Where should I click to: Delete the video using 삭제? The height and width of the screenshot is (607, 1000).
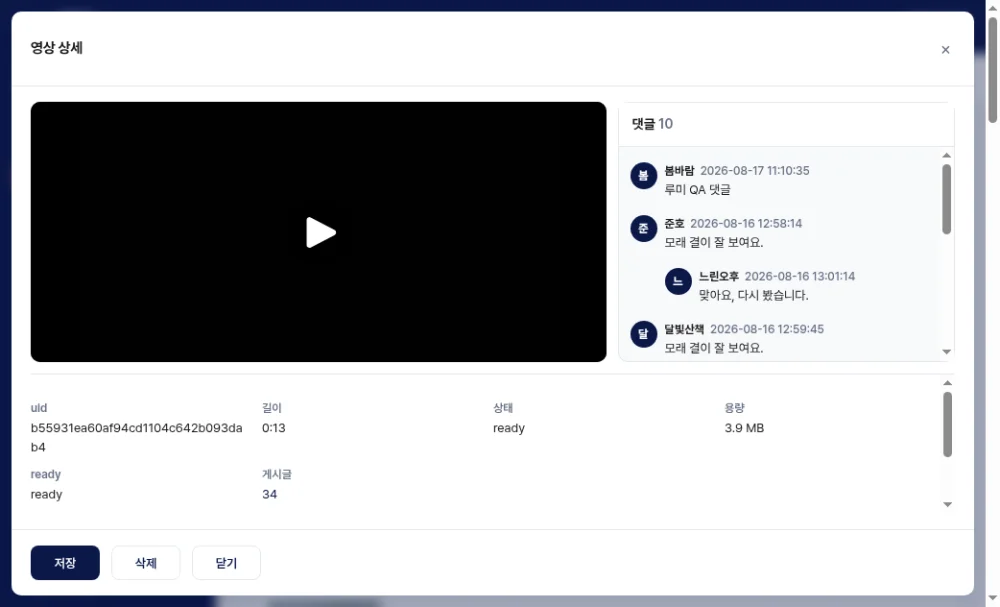(x=145, y=562)
